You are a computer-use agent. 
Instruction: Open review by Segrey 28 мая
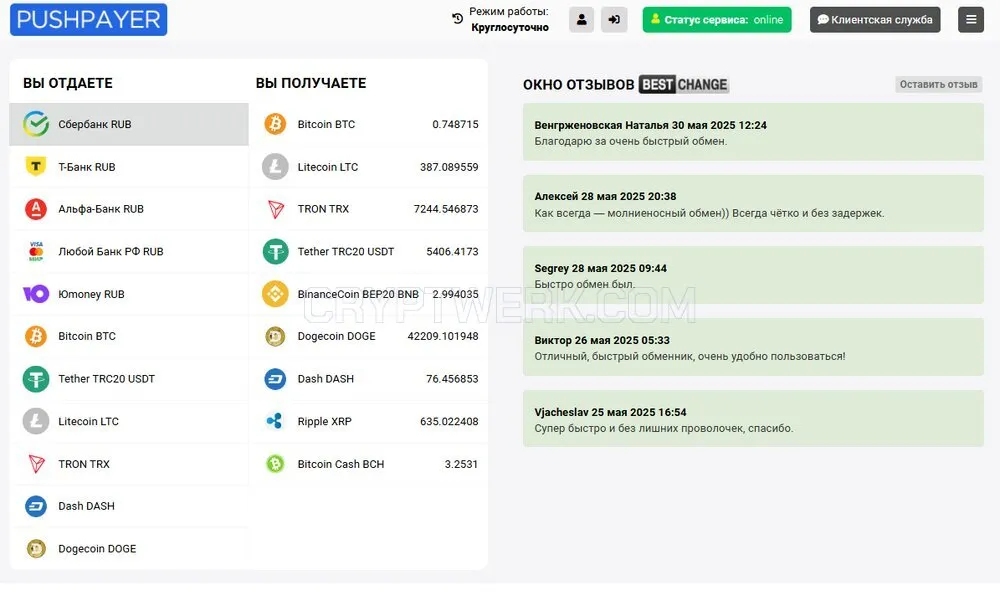coord(753,276)
